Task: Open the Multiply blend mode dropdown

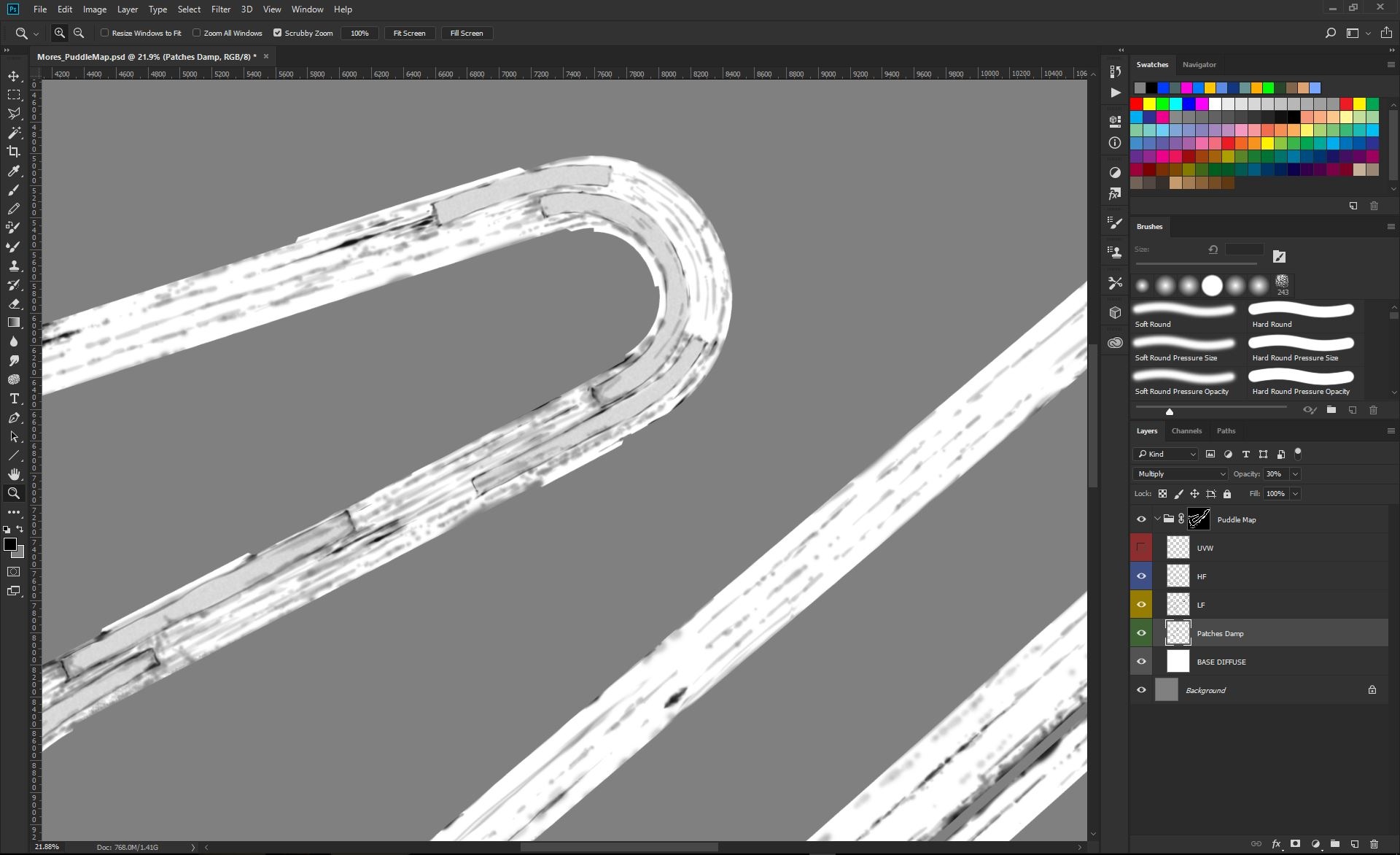Action: [1180, 474]
